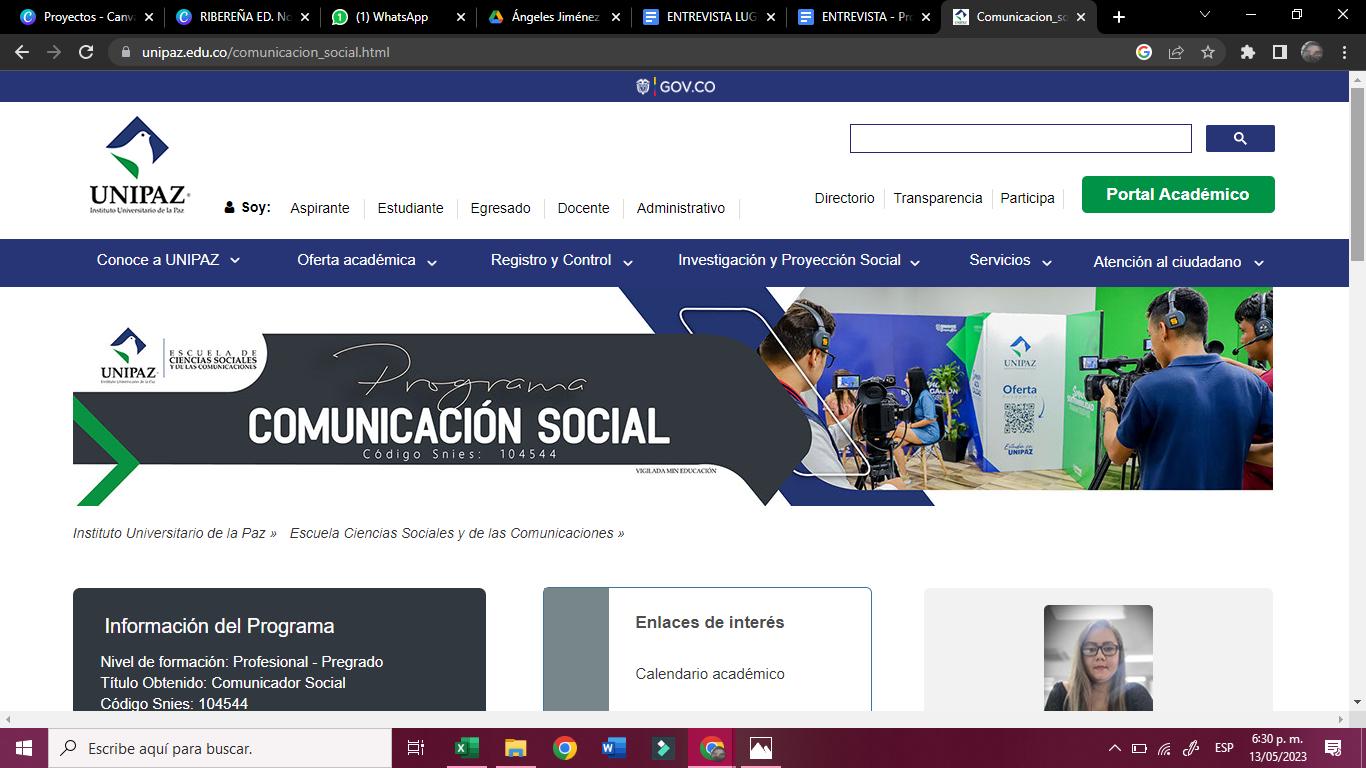Image resolution: width=1366 pixels, height=768 pixels.
Task: Open the Egresado link
Action: pos(500,208)
